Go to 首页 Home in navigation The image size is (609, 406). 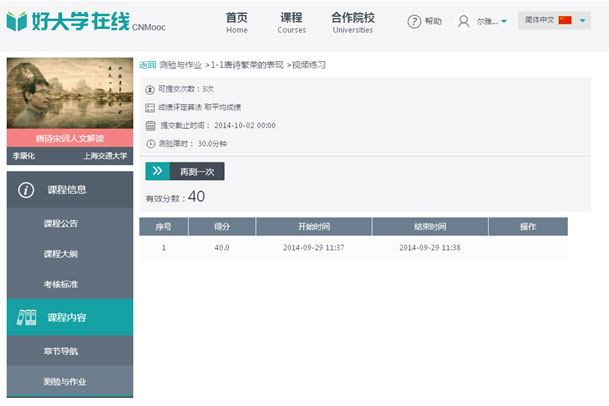click(237, 23)
